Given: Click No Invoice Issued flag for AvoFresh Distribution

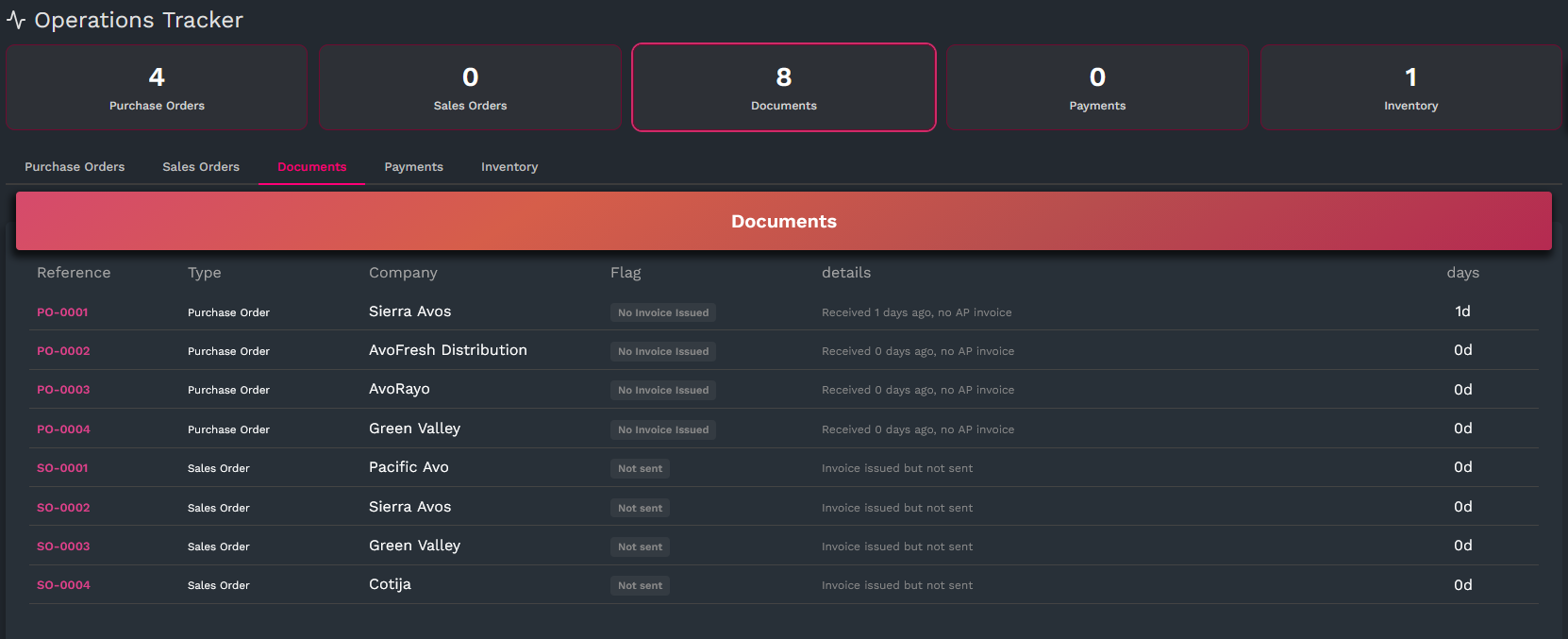Looking at the screenshot, I should (663, 351).
